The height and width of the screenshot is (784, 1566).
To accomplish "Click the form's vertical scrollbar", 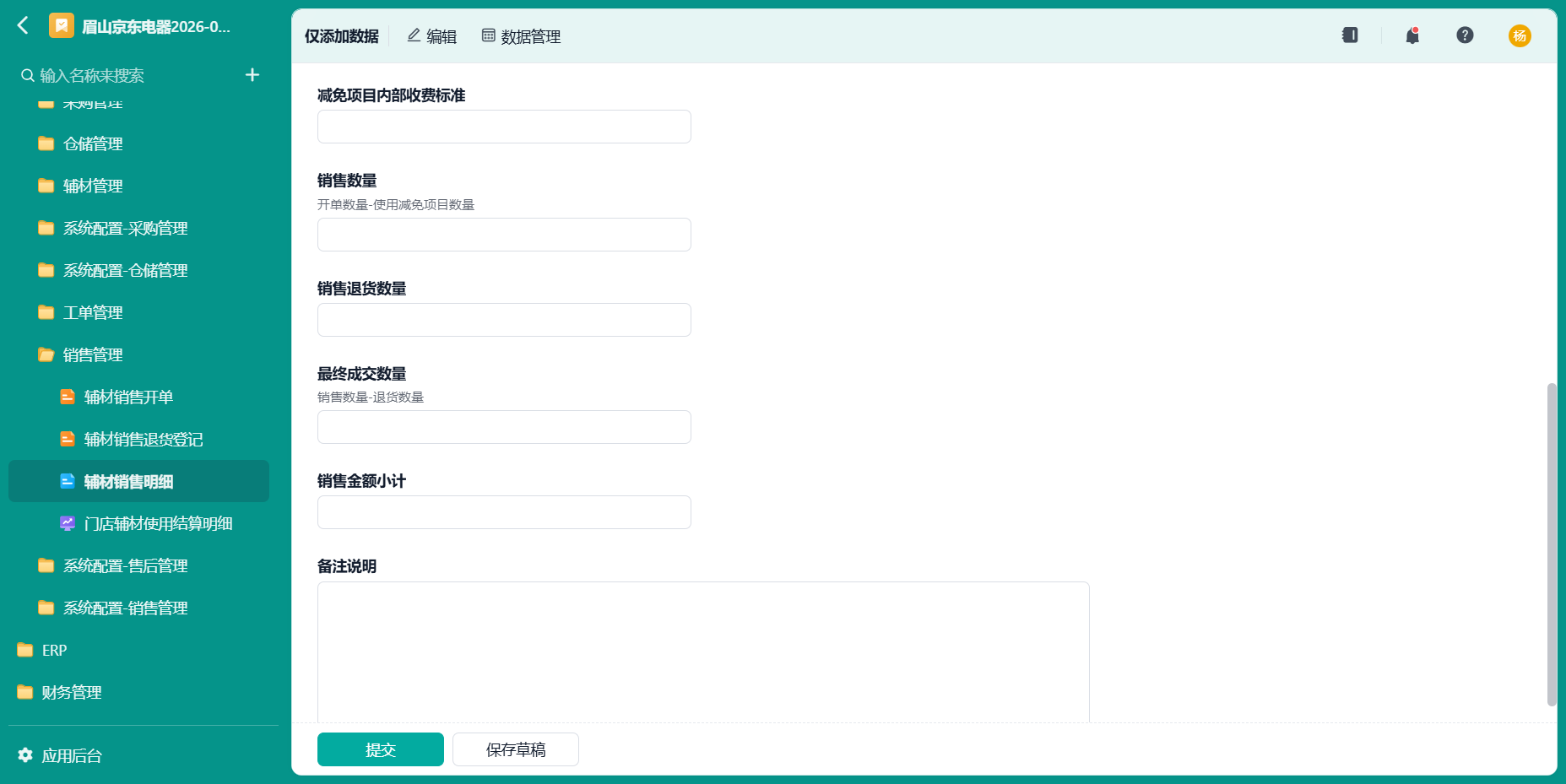I will click(x=1552, y=544).
